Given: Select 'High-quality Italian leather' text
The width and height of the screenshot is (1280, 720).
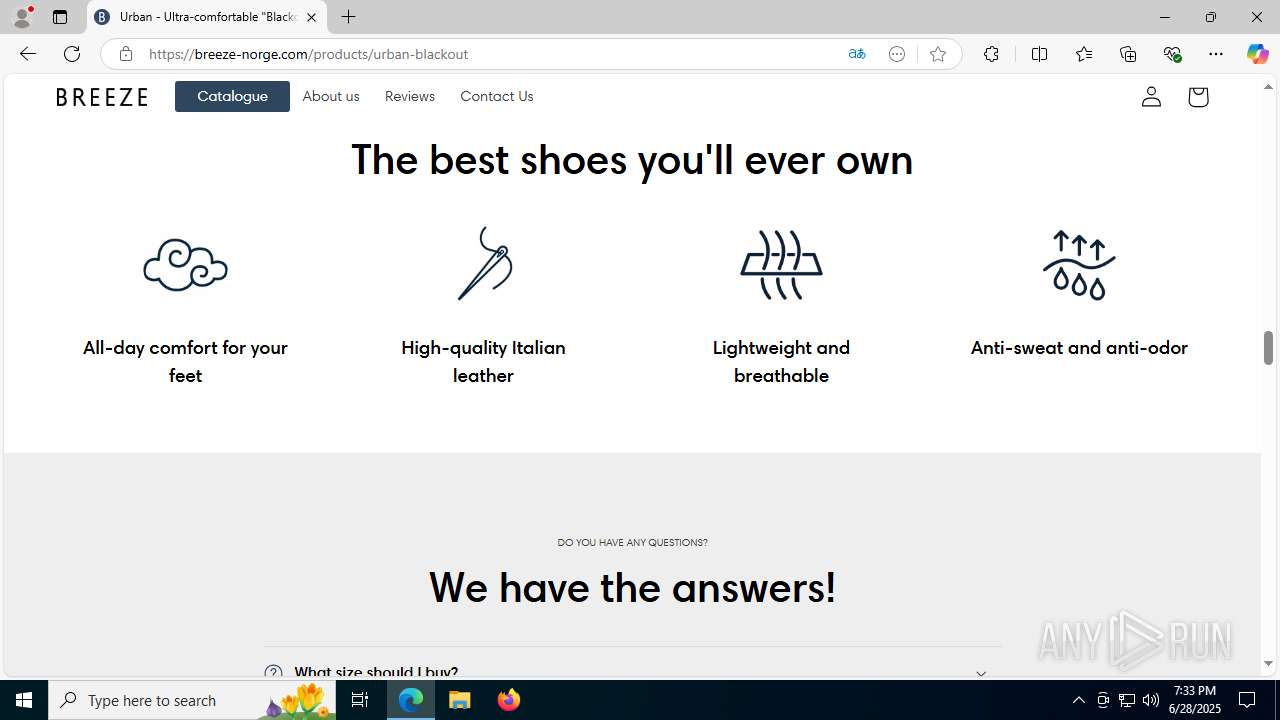Looking at the screenshot, I should 483,361.
